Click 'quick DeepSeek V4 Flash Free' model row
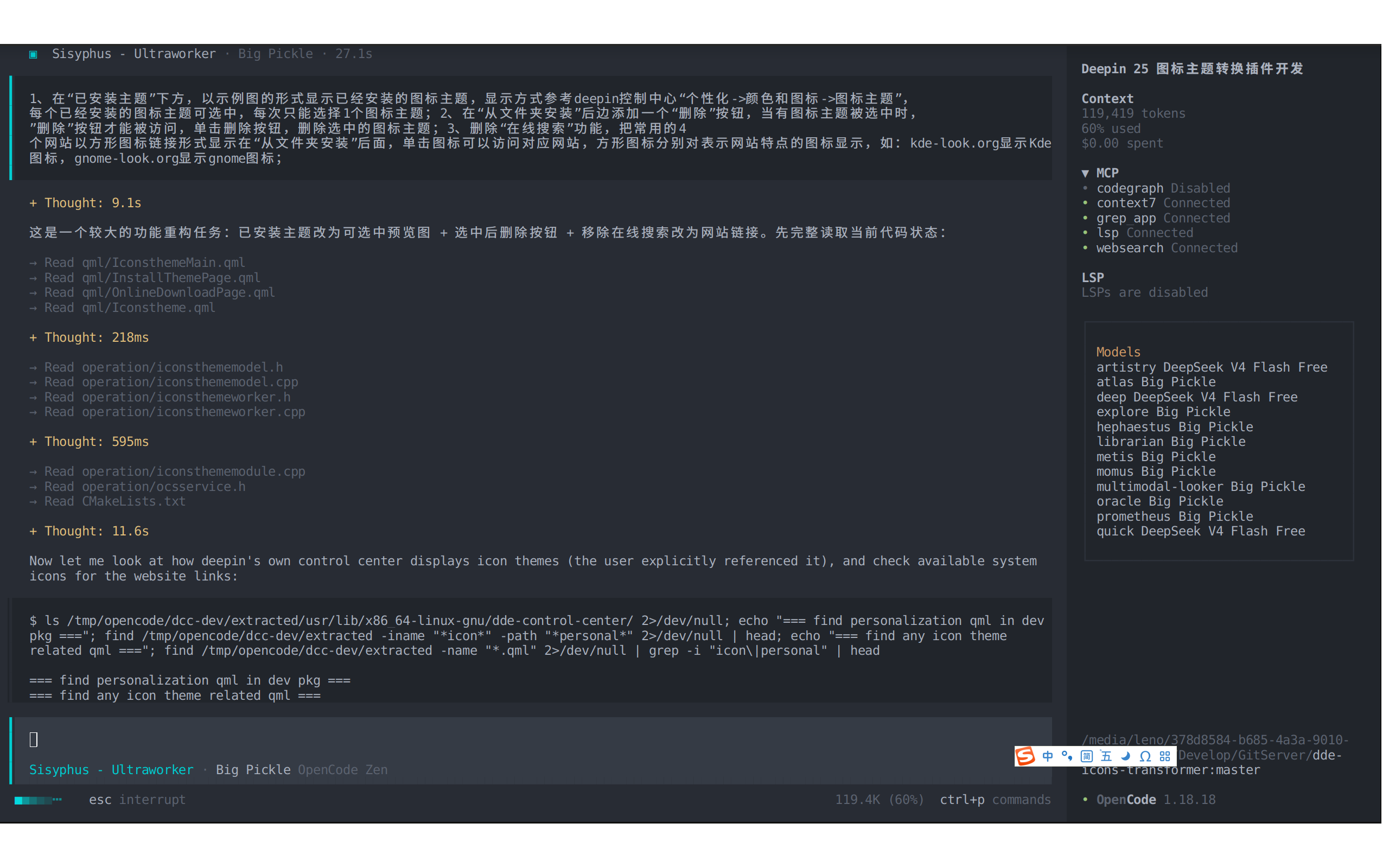Image resolution: width=1389 pixels, height=868 pixels. pos(1201,531)
